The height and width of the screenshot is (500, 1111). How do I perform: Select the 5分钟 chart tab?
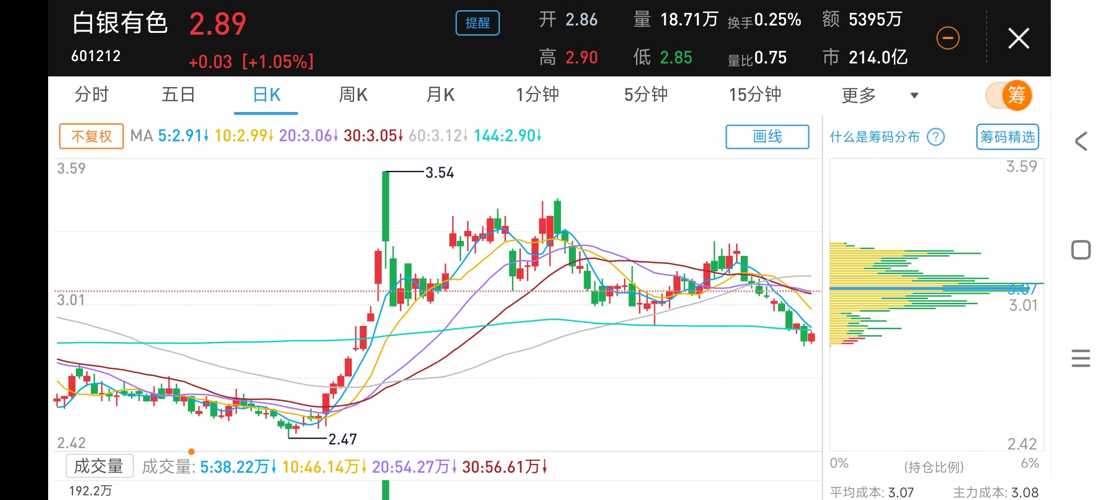point(645,95)
